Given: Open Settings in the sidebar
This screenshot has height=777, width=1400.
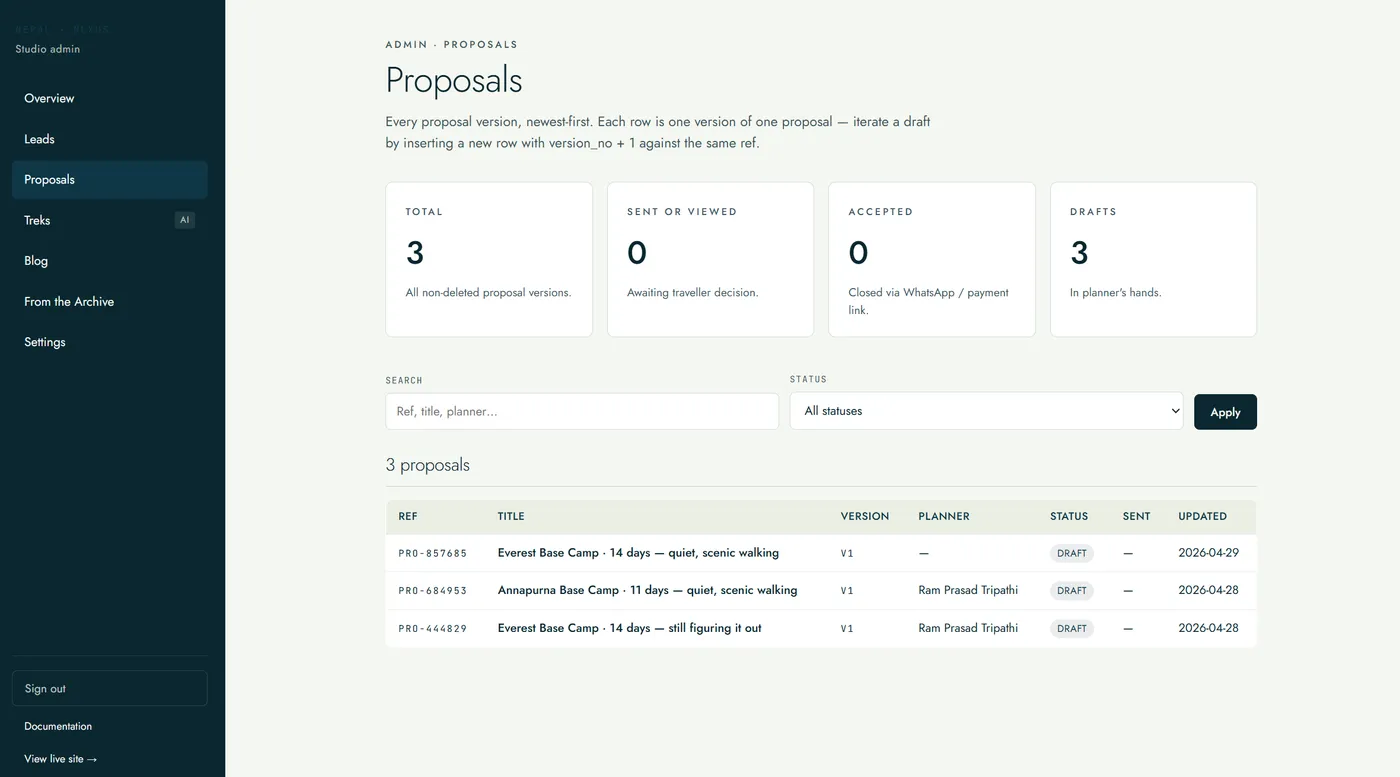Looking at the screenshot, I should [x=109, y=342].
